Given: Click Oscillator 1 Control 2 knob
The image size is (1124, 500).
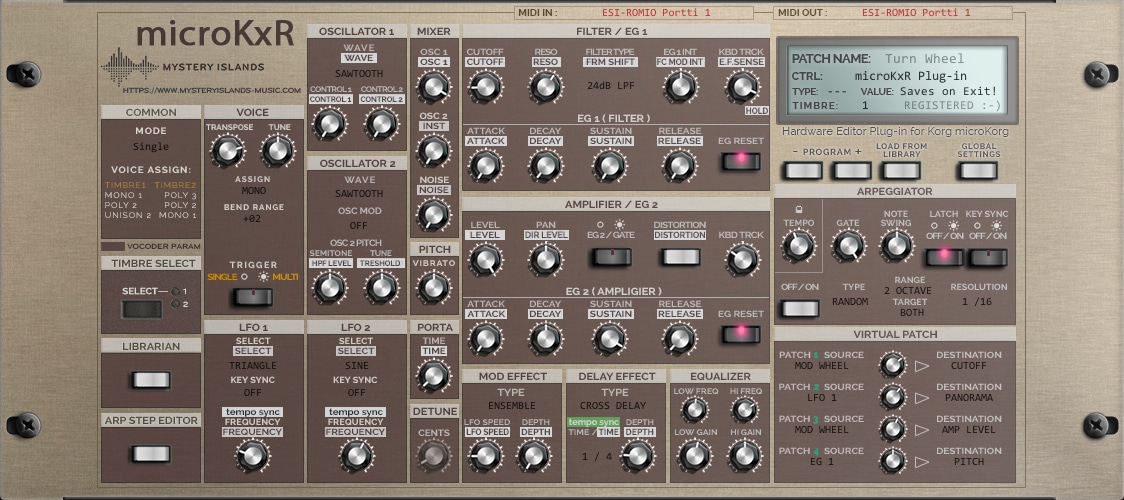Looking at the screenshot, I should coord(381,123).
